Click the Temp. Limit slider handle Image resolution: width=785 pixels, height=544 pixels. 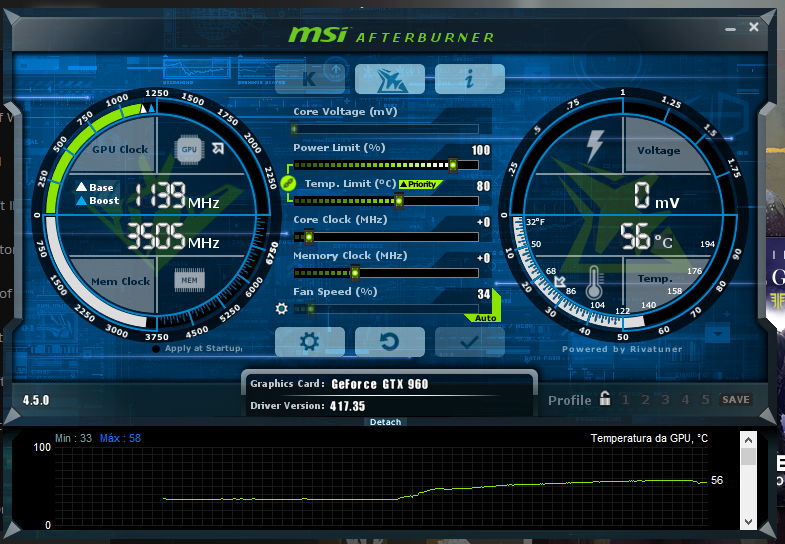[x=399, y=201]
